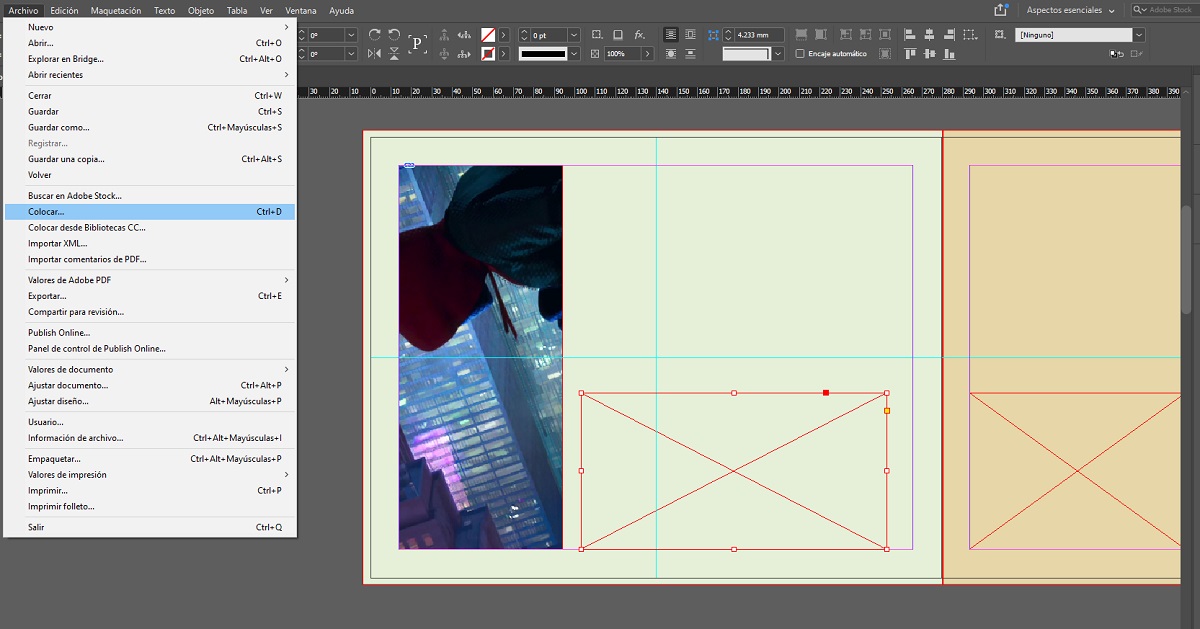
Task: Choose Salir from the Archivo menu
Action: coord(150,527)
